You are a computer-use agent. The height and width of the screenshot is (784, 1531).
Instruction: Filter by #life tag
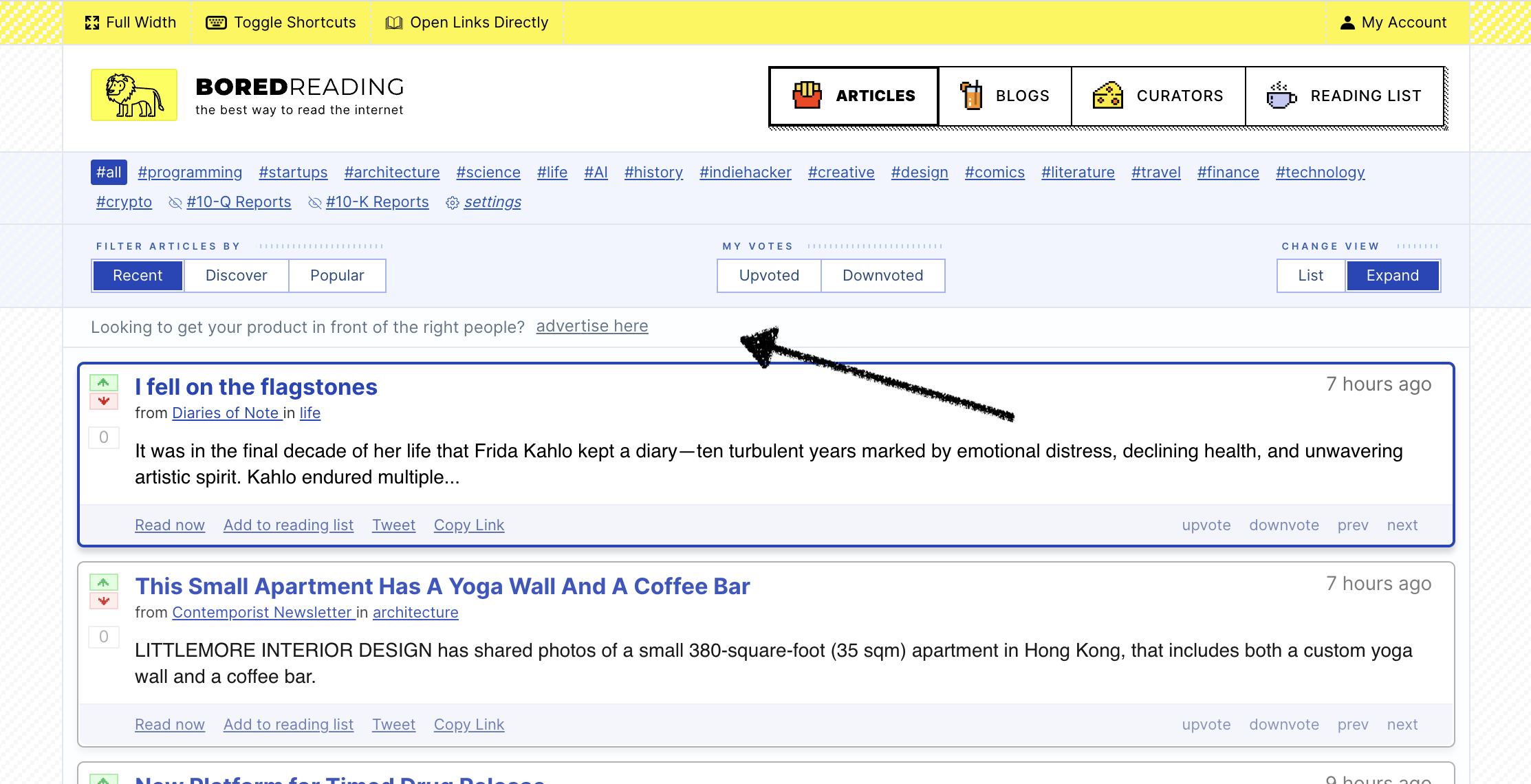(552, 173)
